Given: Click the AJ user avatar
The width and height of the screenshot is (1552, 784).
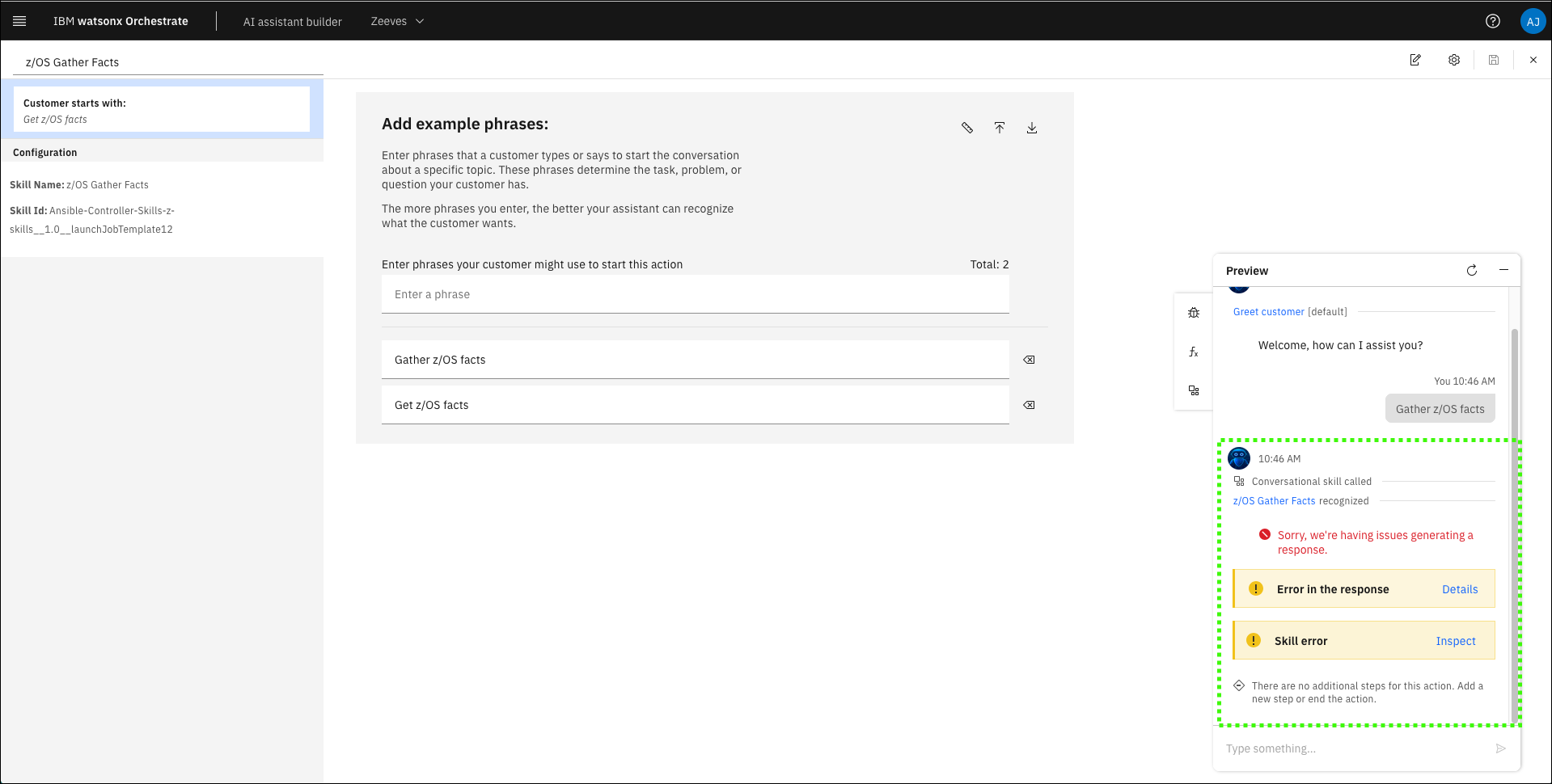Looking at the screenshot, I should point(1533,22).
